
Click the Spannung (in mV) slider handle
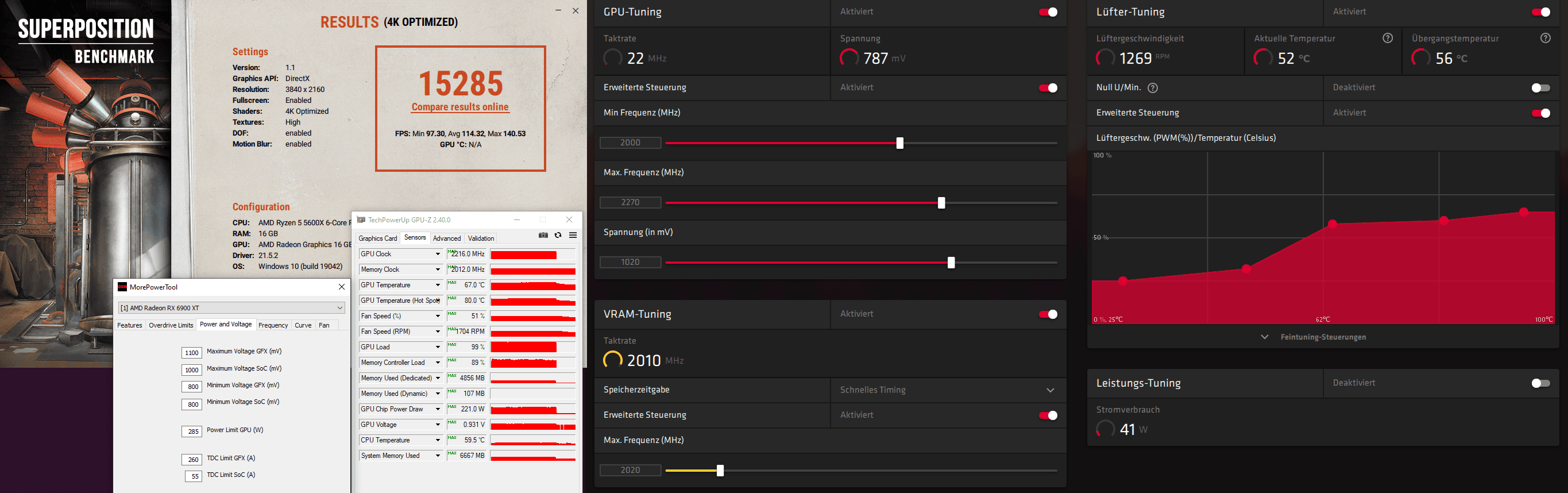coord(951,263)
